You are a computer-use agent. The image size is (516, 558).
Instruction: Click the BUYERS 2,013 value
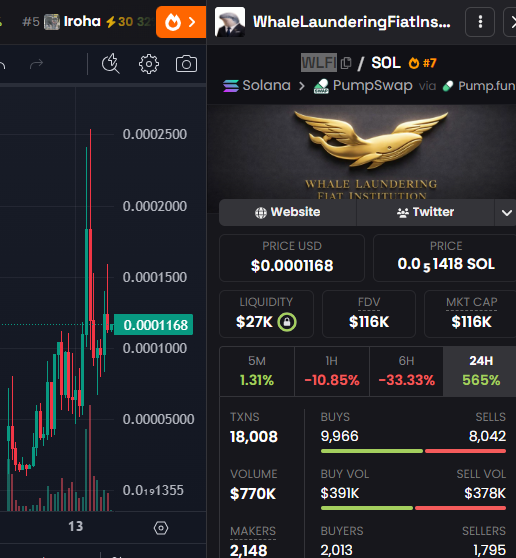tap(336, 550)
